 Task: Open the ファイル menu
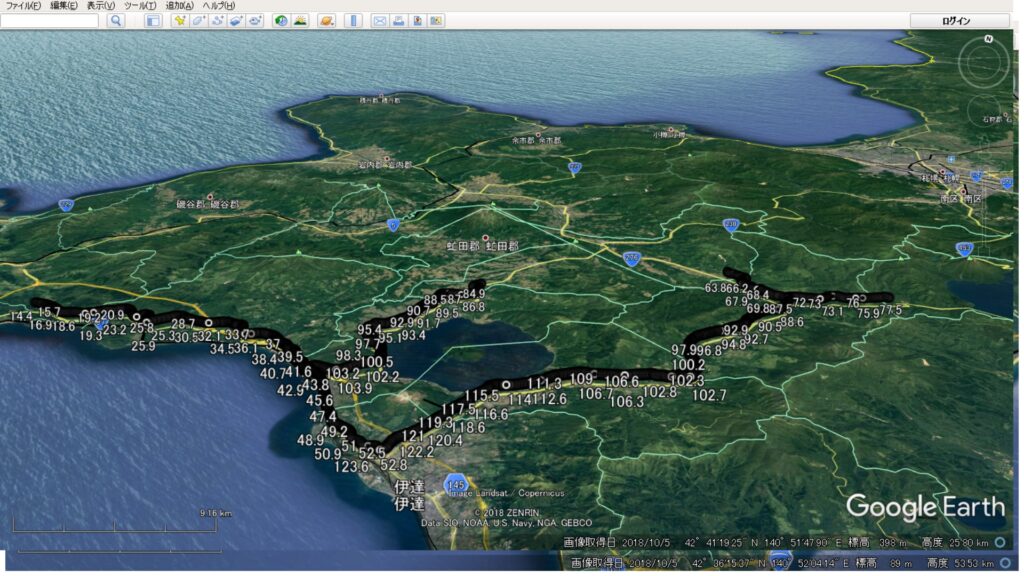[23, 6]
